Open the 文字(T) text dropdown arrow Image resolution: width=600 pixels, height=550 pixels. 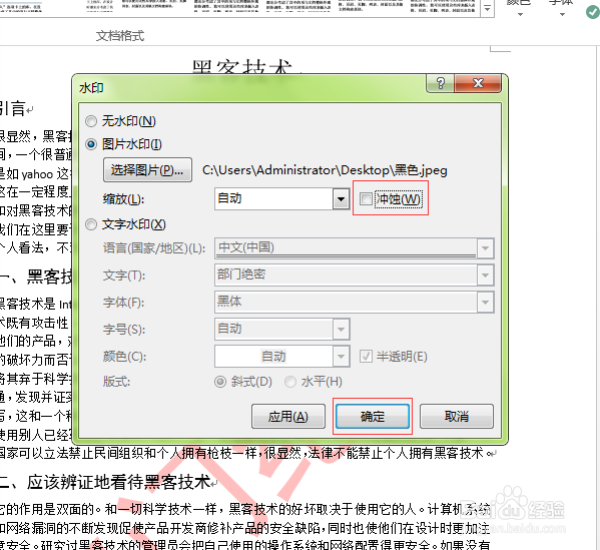tap(485, 275)
